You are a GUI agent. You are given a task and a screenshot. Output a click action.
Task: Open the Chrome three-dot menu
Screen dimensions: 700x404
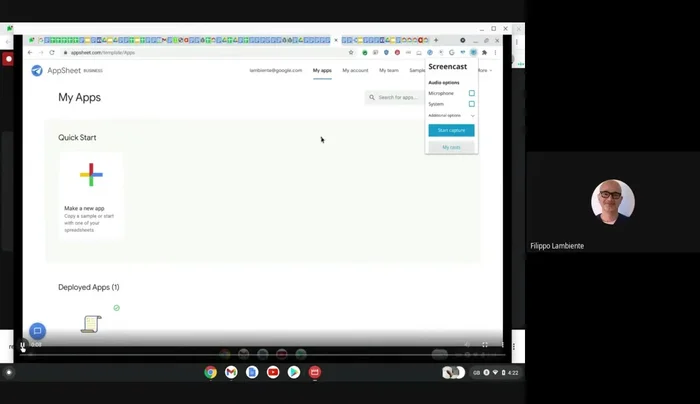(495, 53)
